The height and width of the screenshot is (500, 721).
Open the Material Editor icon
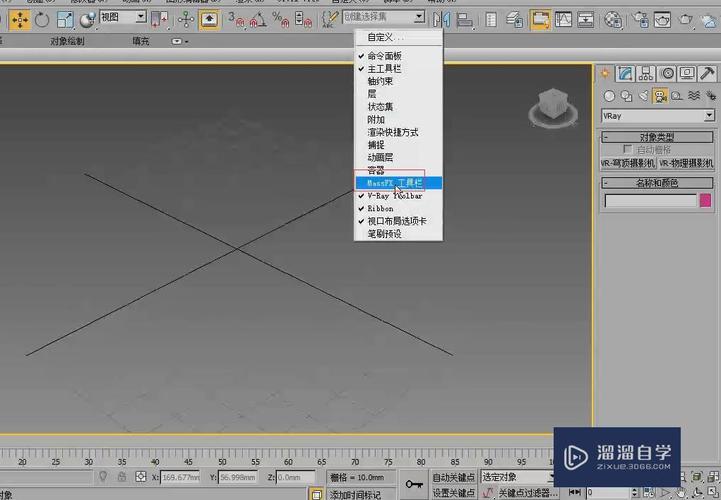pyautogui.click(x=612, y=20)
